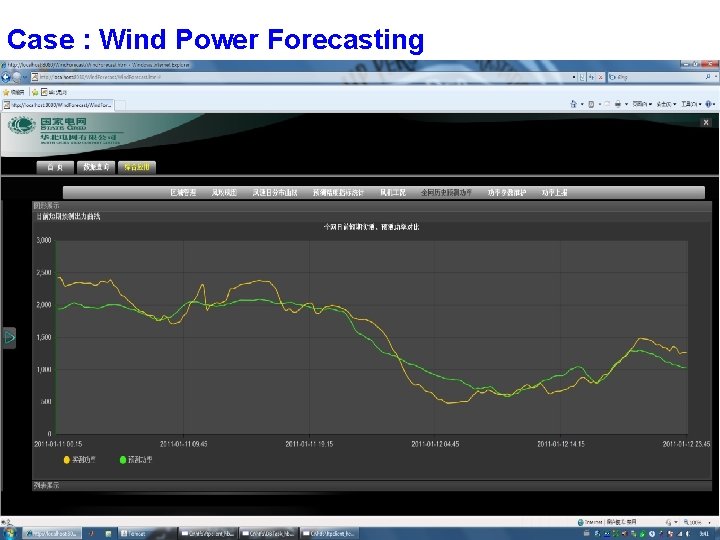
Task: Open a new blank browser tab
Action: pos(120,105)
